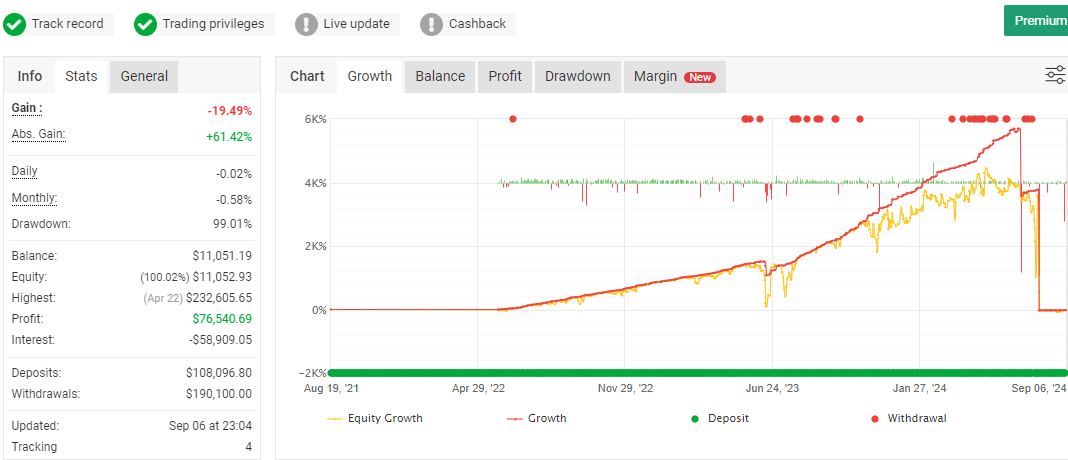This screenshot has width=1068, height=460.
Task: Select the Stats tab
Action: 81,76
